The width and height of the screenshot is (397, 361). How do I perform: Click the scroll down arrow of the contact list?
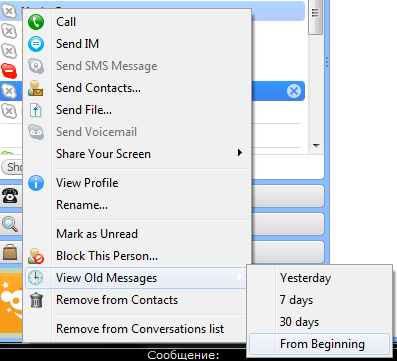click(316, 146)
